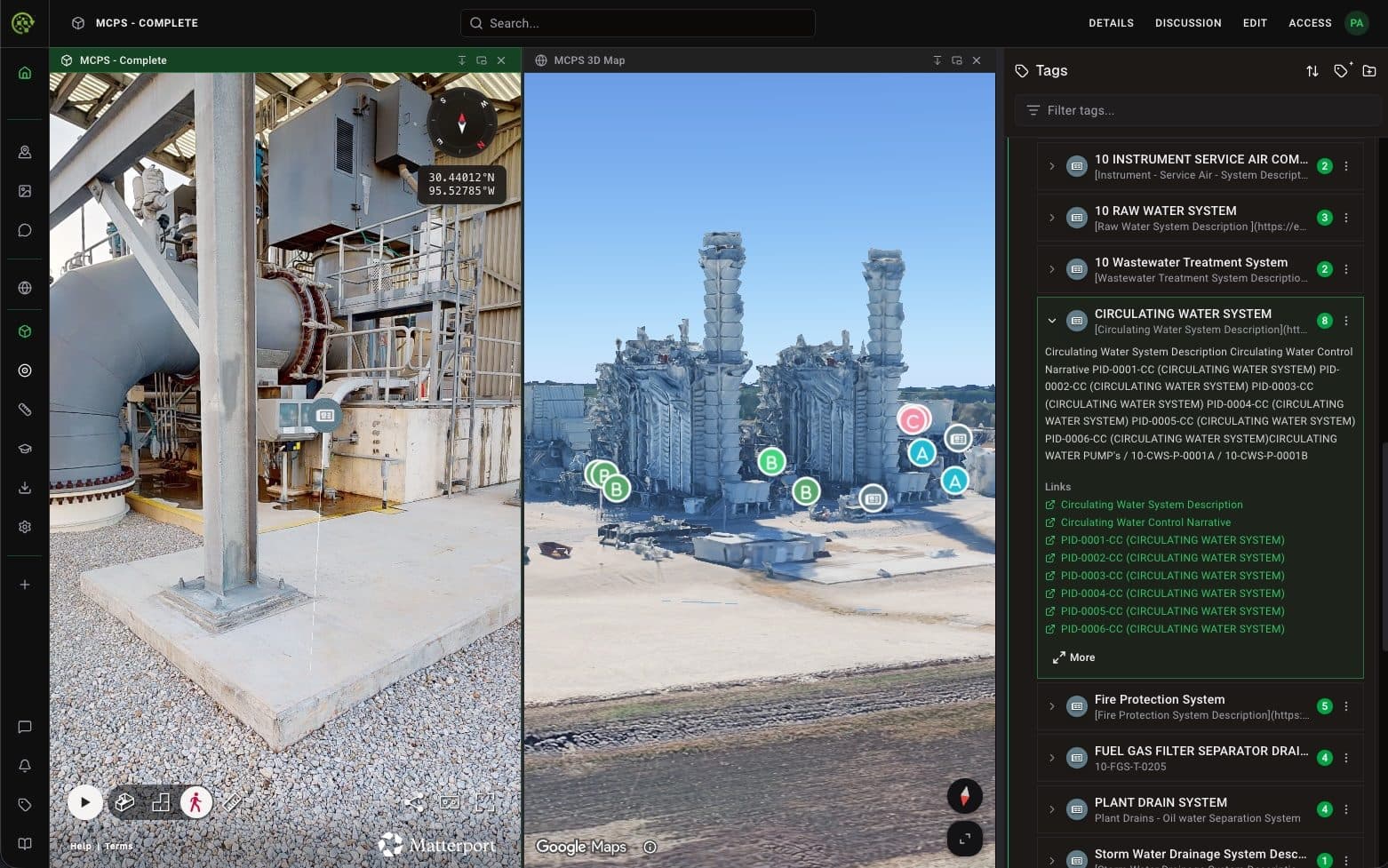Pop out the MCPS - Complete panel
The height and width of the screenshot is (868, 1388).
click(x=482, y=60)
